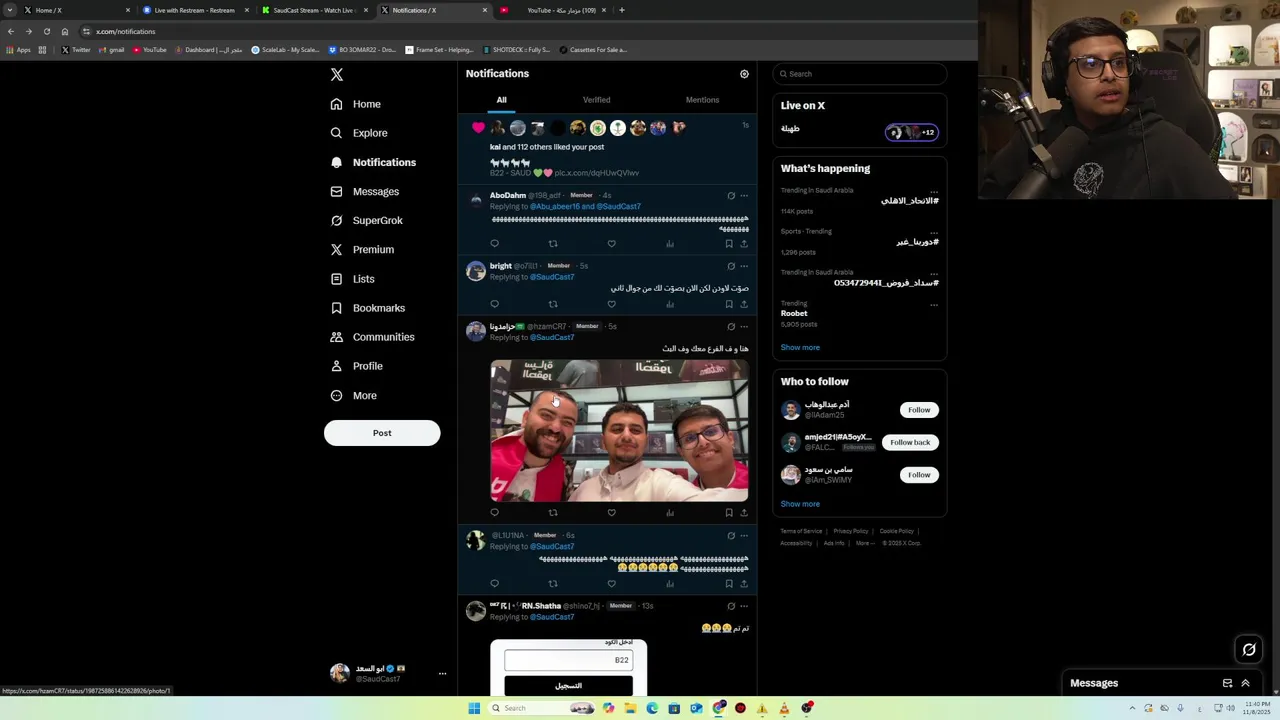Open the Roobet trending topic

tap(794, 313)
